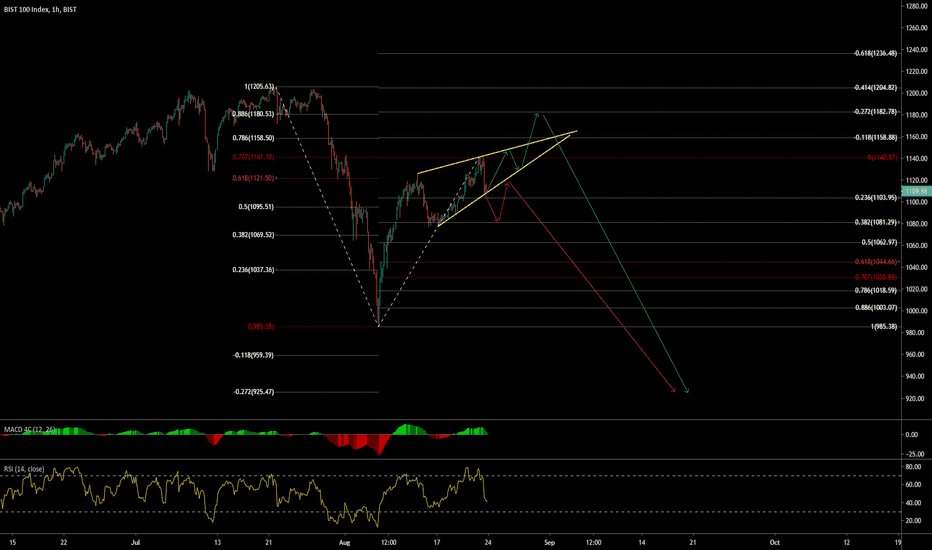Click 0.00 on the MACD scale
The width and height of the screenshot is (932, 550).
912,435
